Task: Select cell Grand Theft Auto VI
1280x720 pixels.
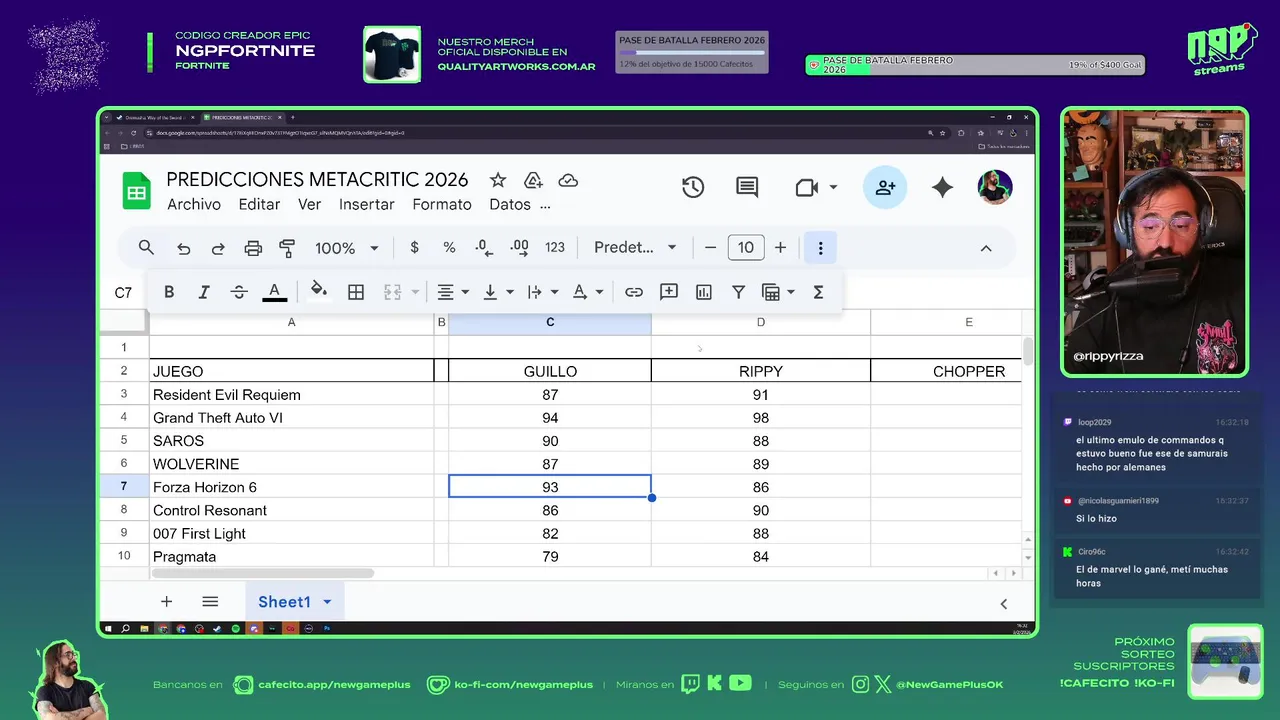Action: (291, 418)
